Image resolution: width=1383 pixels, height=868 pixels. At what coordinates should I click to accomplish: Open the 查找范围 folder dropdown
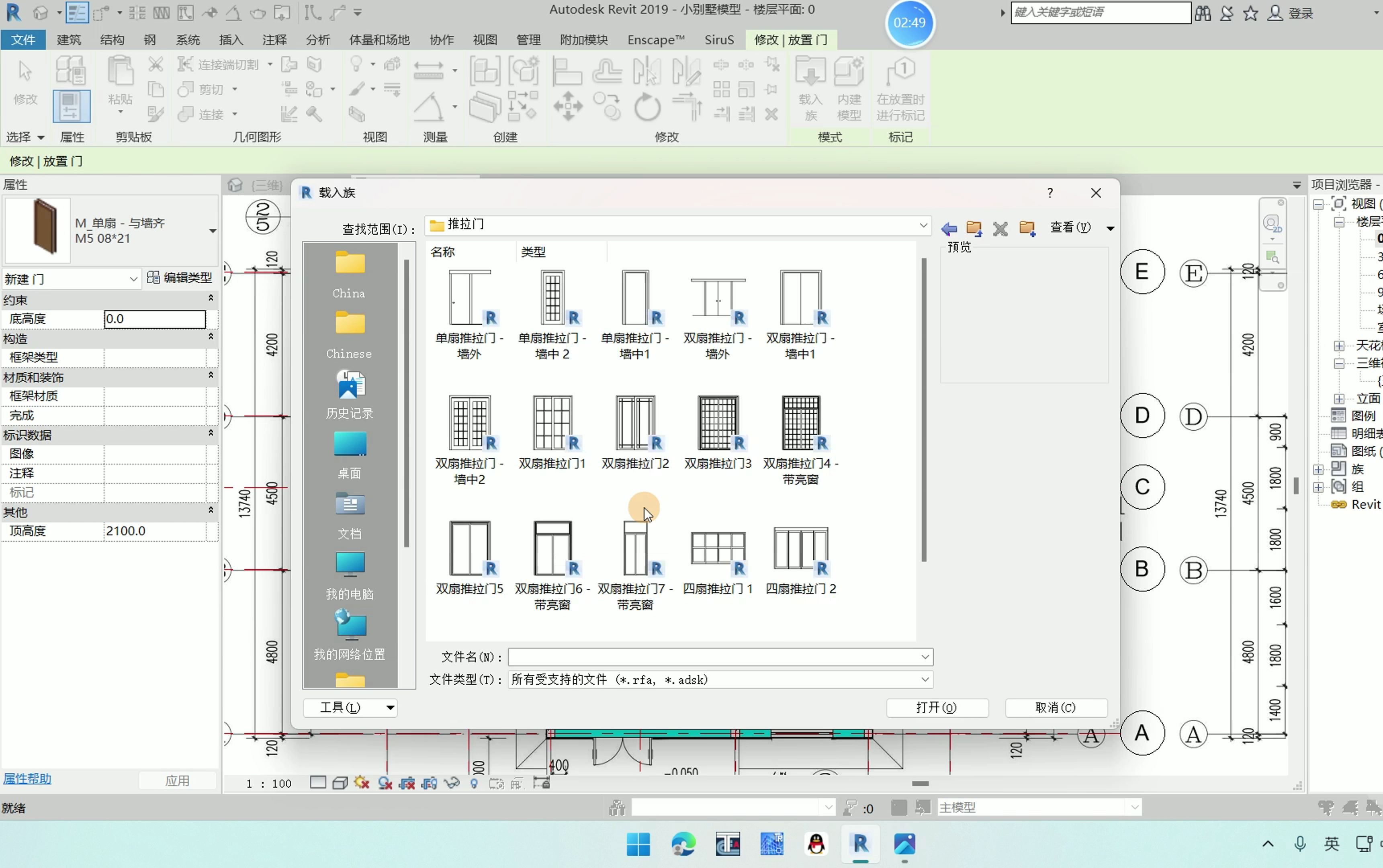point(923,225)
